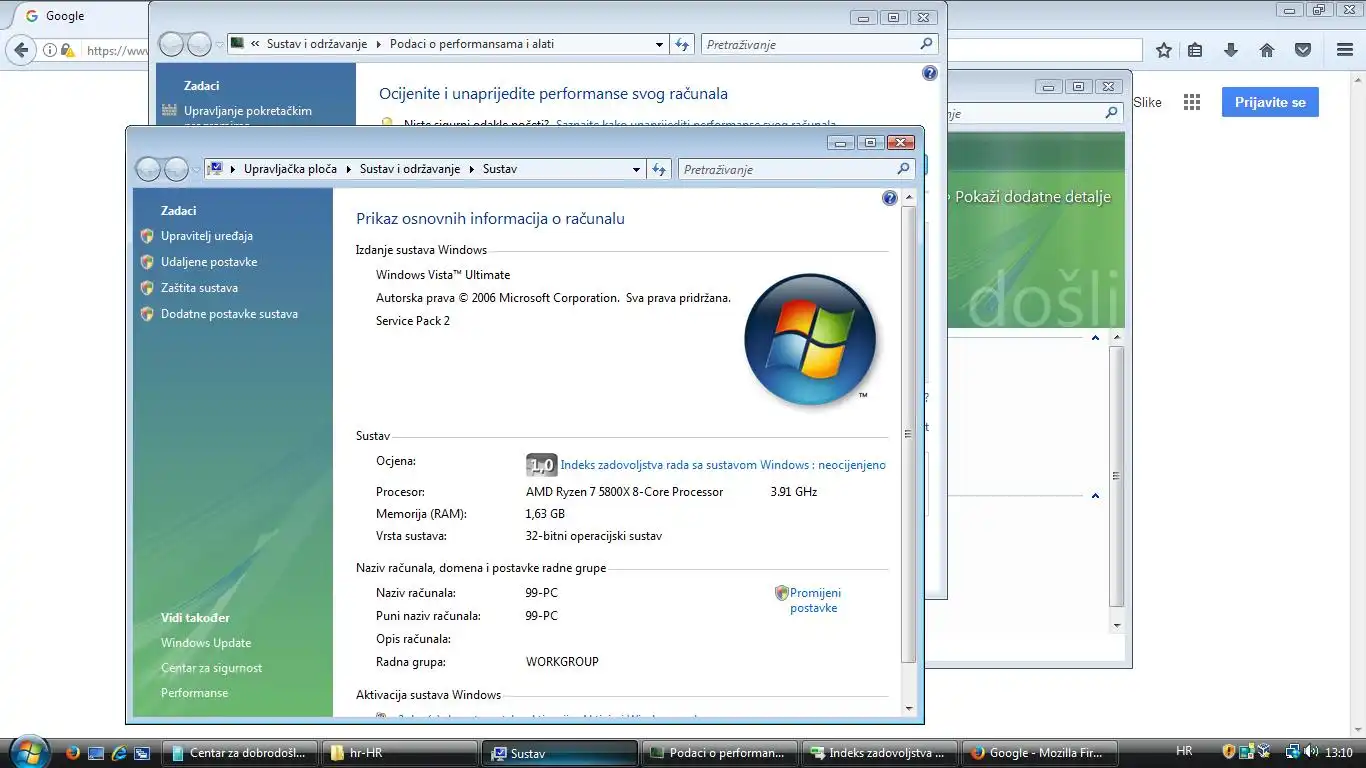1366x768 pixels.
Task: Click the Pocket icon in Firefox toolbar
Action: click(x=1303, y=50)
